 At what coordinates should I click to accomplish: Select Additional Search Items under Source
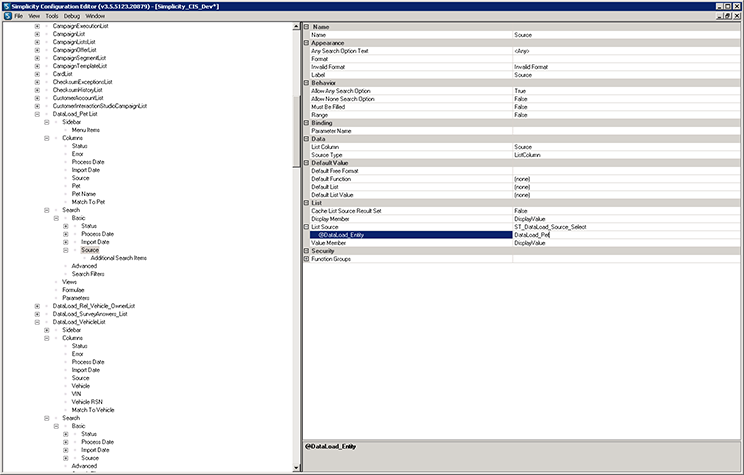coord(118,258)
